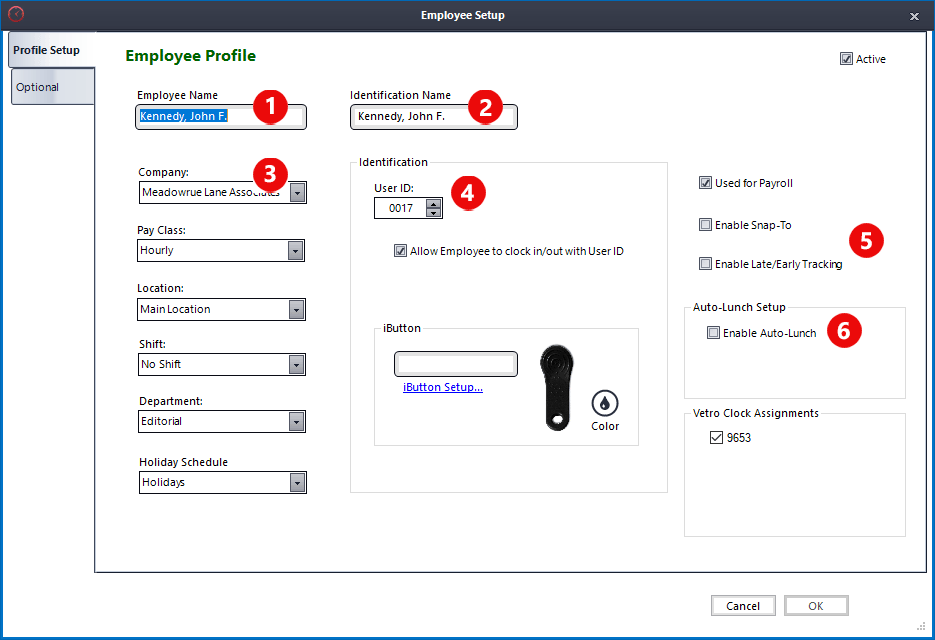Open the Holiday Schedule dropdown
This screenshot has height=640, width=935.
(297, 482)
